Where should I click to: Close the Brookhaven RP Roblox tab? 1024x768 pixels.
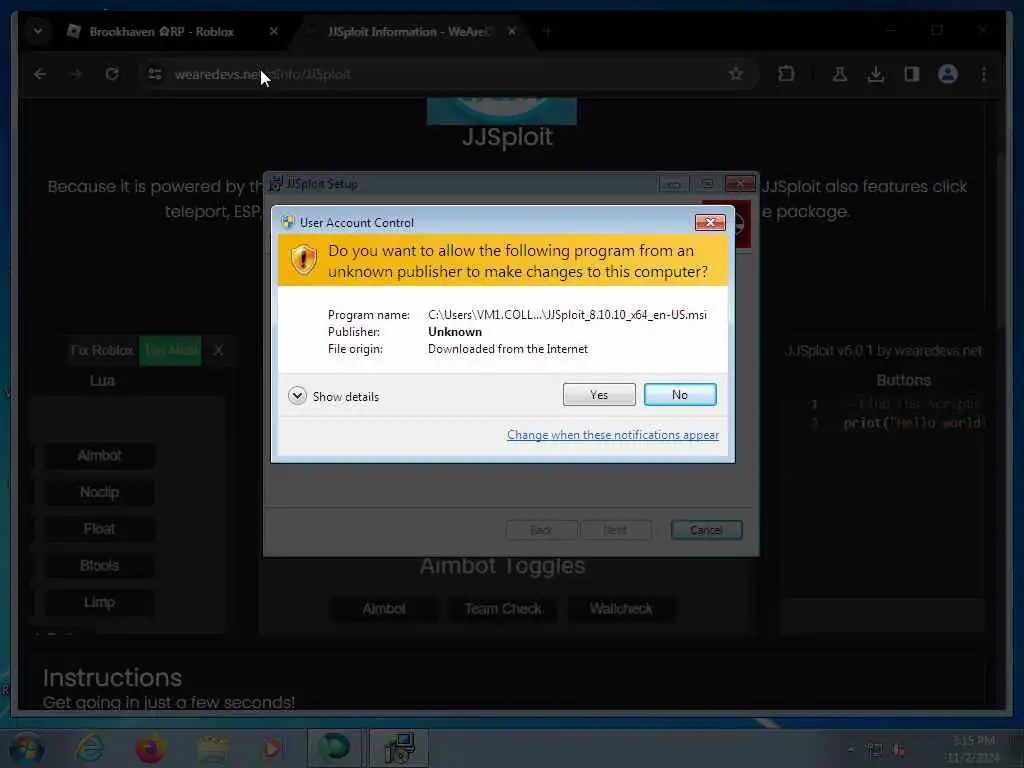click(274, 31)
